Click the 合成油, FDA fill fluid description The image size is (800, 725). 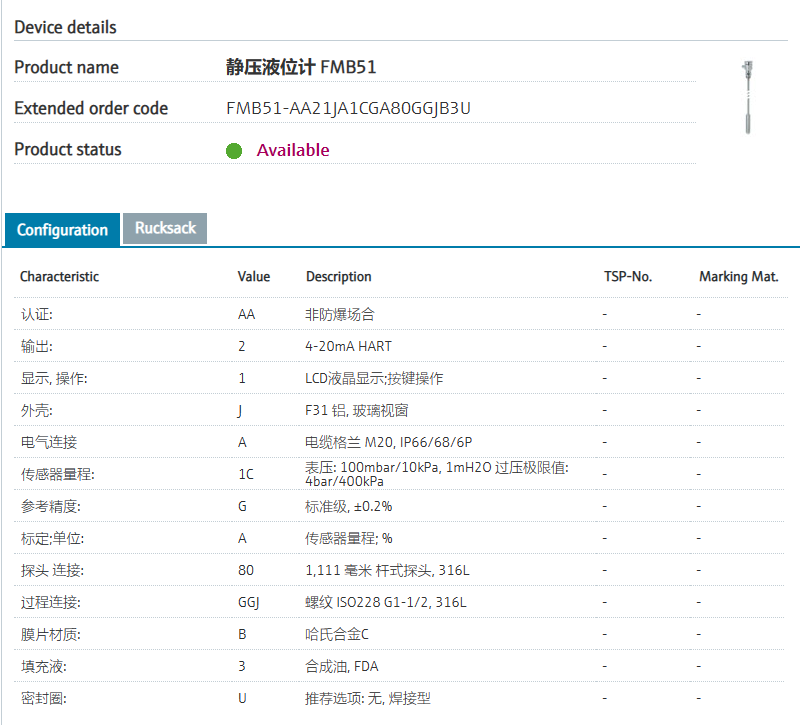(x=342, y=666)
